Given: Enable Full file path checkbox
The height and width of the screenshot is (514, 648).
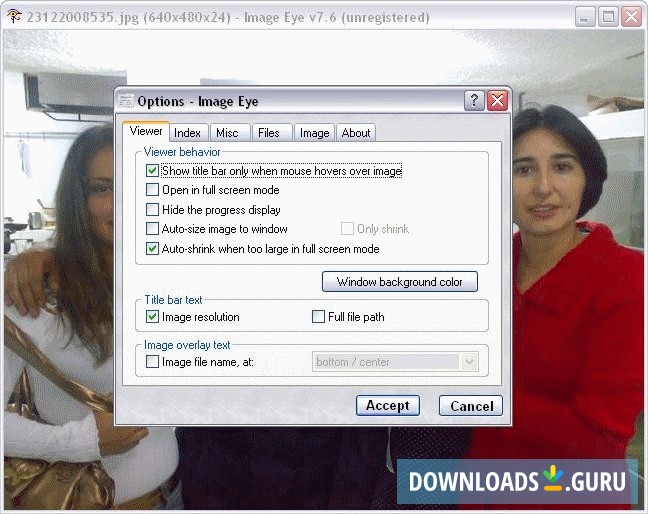Looking at the screenshot, I should point(318,316).
